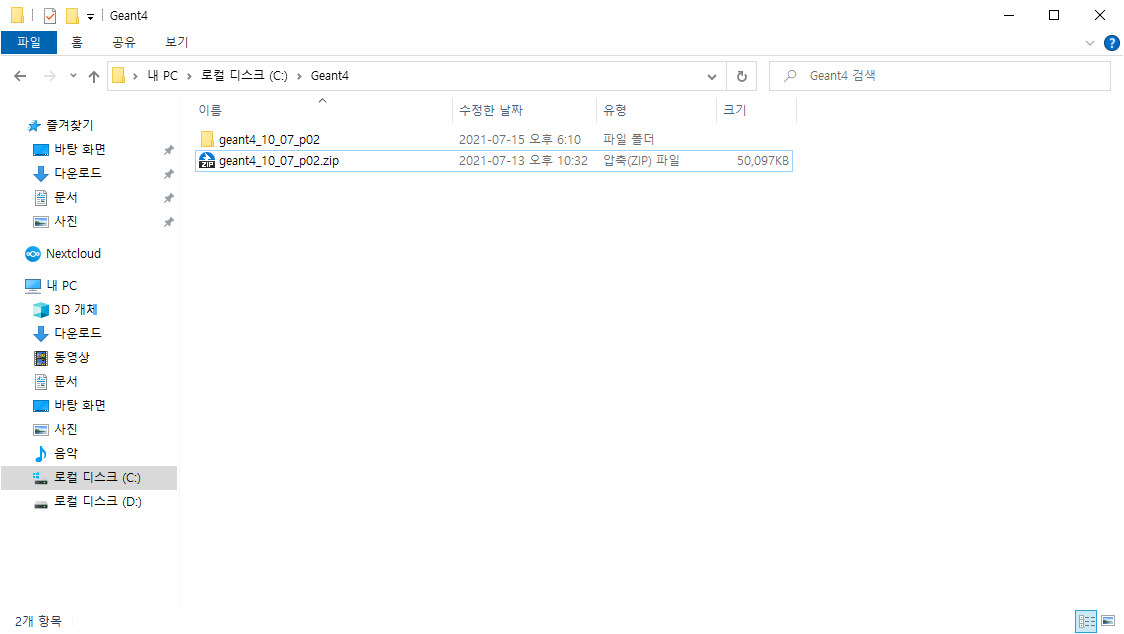Viewport: 1124px width, 634px height.
Task: Select 로컬 디스크 (D:) in navigation pane
Action: [97, 502]
